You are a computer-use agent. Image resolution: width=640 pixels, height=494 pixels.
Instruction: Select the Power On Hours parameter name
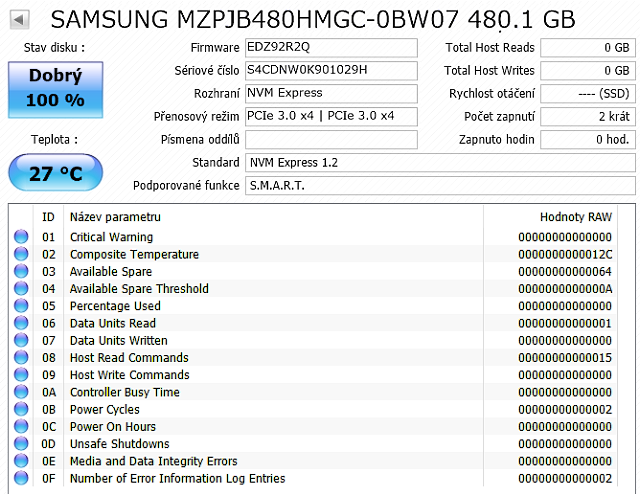(x=113, y=426)
